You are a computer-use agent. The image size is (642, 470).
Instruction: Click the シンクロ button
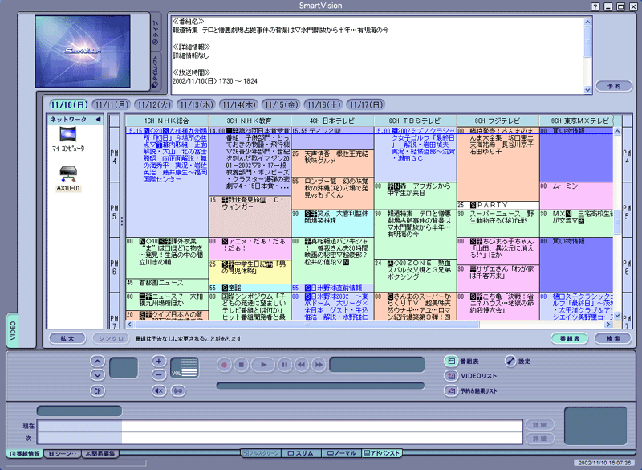(x=111, y=339)
